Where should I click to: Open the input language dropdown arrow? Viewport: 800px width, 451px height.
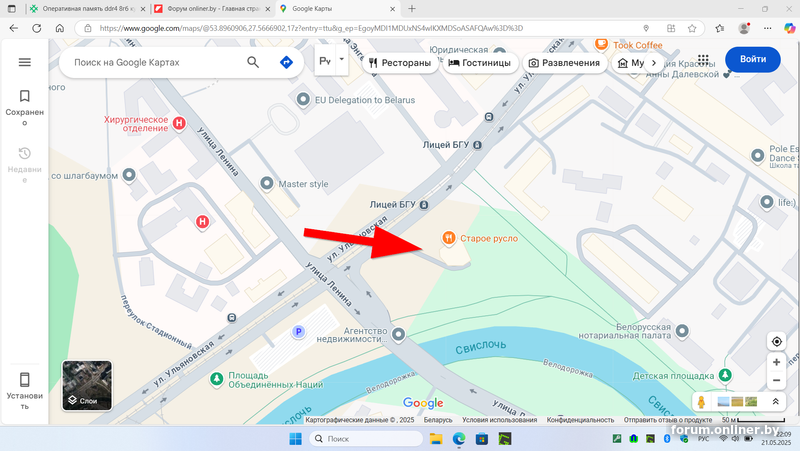pos(342,60)
